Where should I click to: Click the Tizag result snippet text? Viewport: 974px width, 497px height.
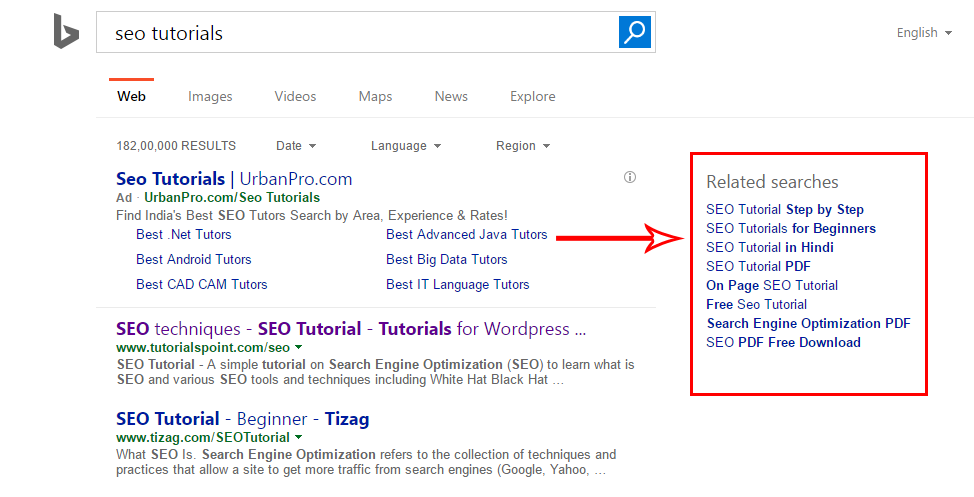pyautogui.click(x=366, y=462)
